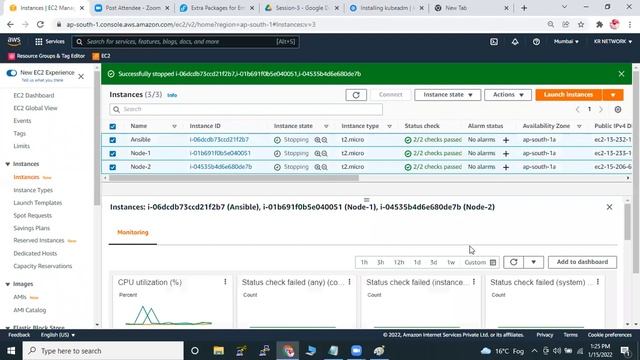This screenshot has width=640, height=360.
Task: Open EC2 Dashboard in the sidebar
Action: click(x=33, y=96)
